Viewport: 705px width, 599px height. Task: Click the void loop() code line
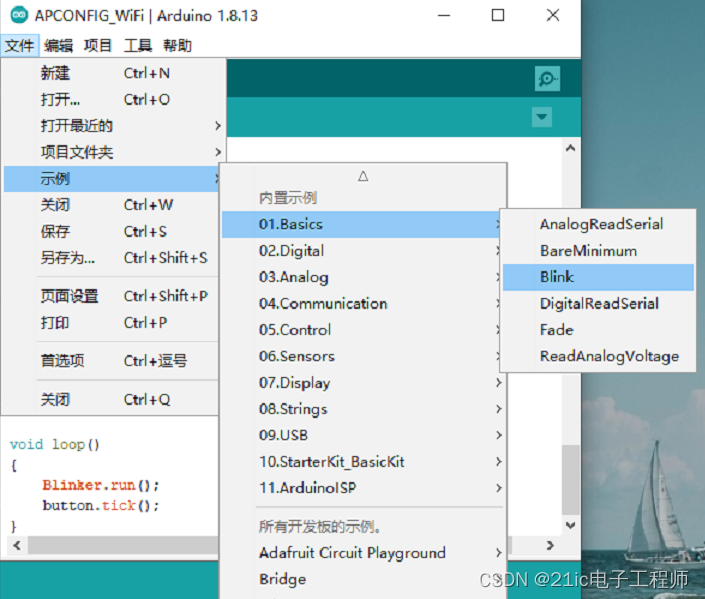coord(54,445)
